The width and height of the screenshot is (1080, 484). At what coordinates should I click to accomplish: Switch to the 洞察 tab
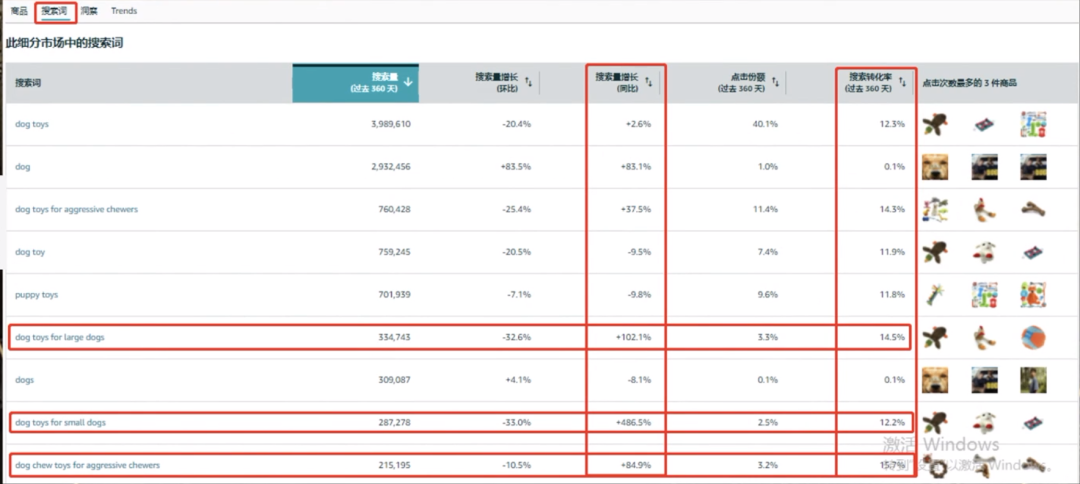tap(88, 11)
